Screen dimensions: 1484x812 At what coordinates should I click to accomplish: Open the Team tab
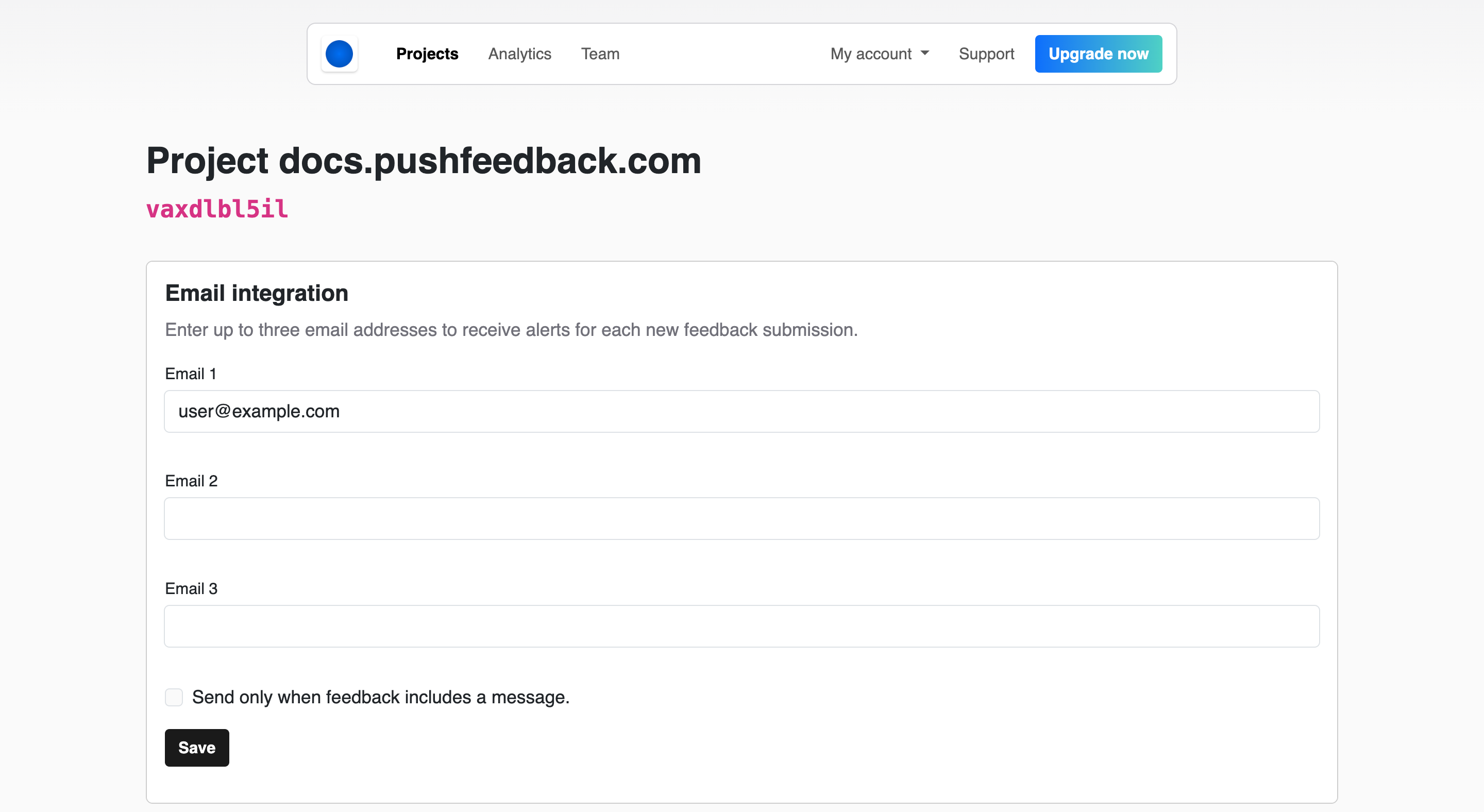pos(600,54)
